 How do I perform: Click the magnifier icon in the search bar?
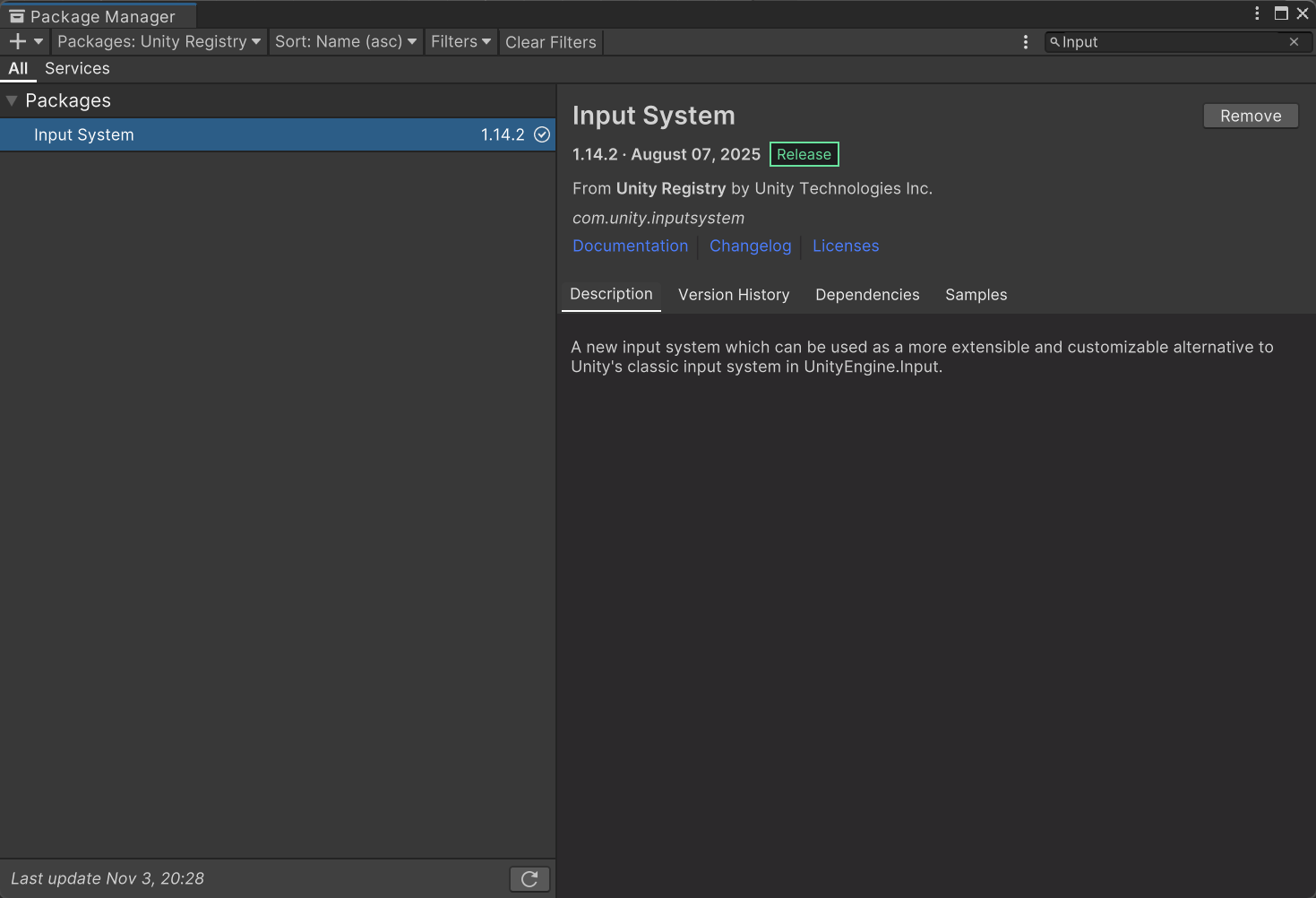[1055, 41]
